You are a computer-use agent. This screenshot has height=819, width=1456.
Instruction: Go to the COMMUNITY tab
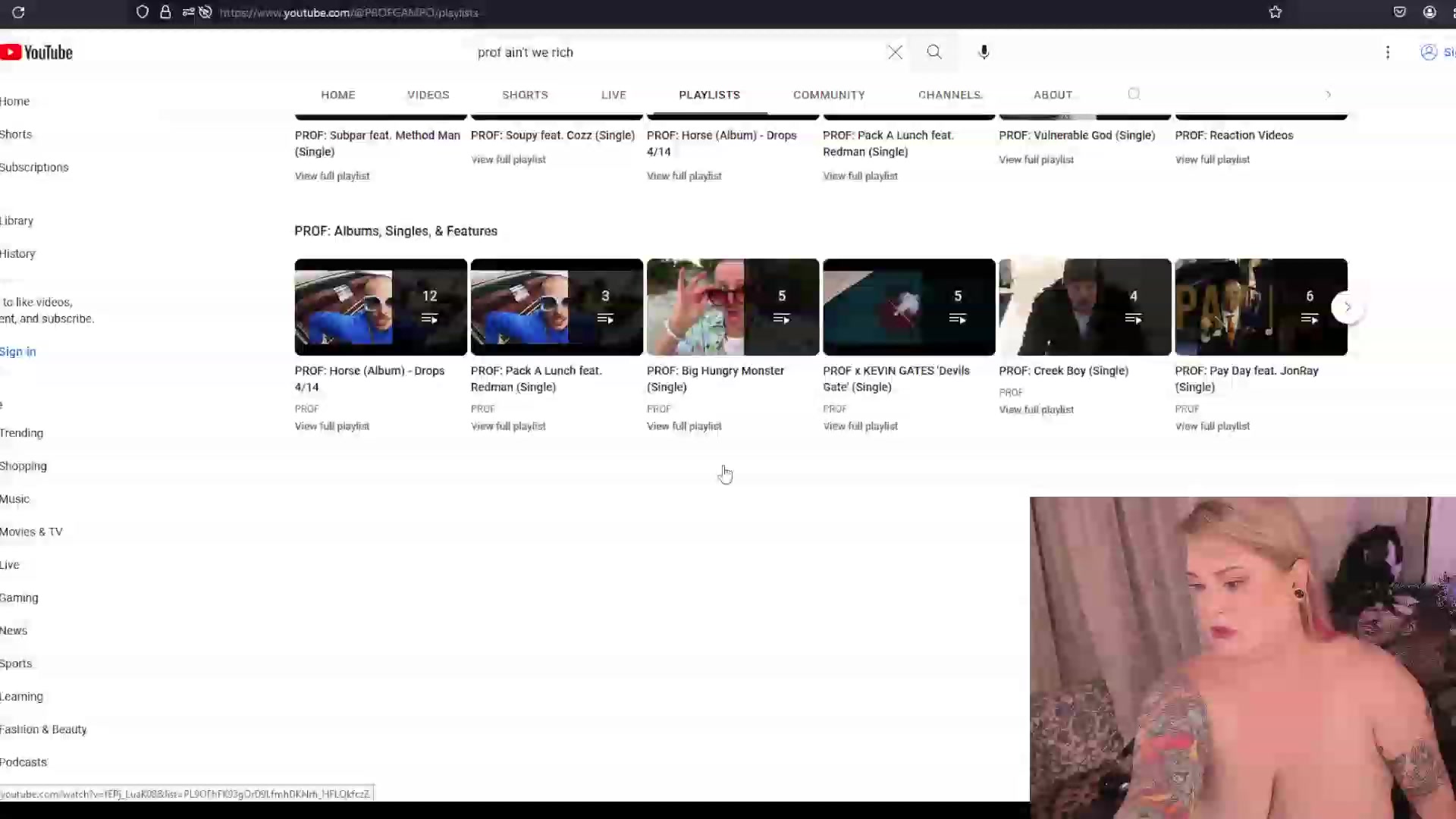pos(829,95)
